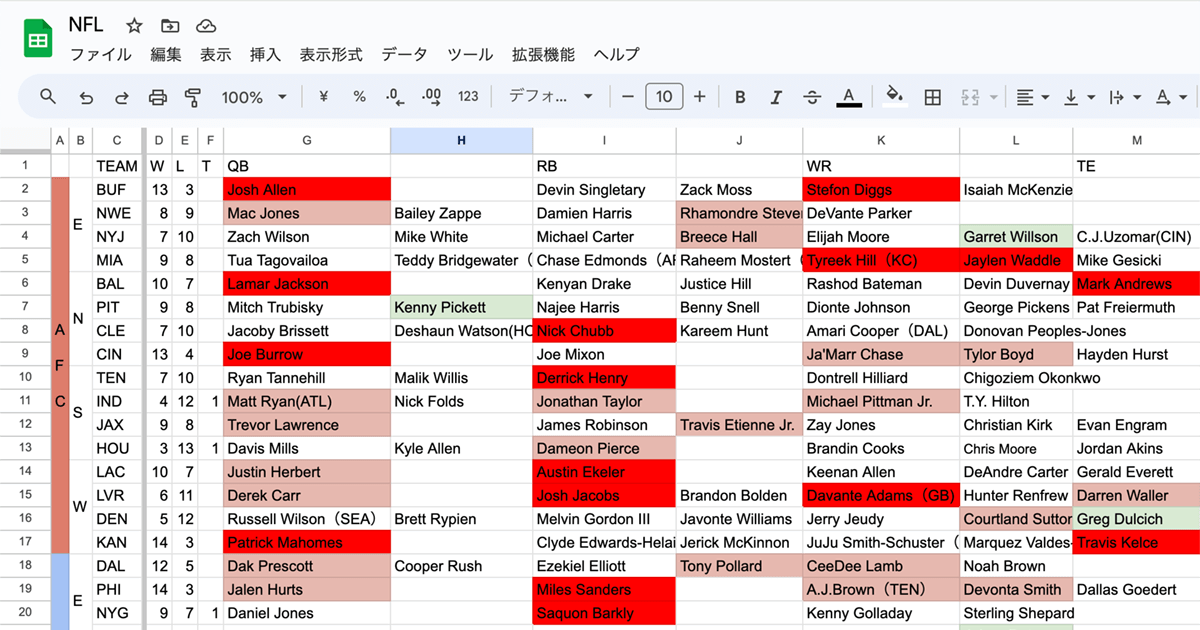1200x630 pixels.
Task: Move the document to a folder
Action: (x=170, y=26)
